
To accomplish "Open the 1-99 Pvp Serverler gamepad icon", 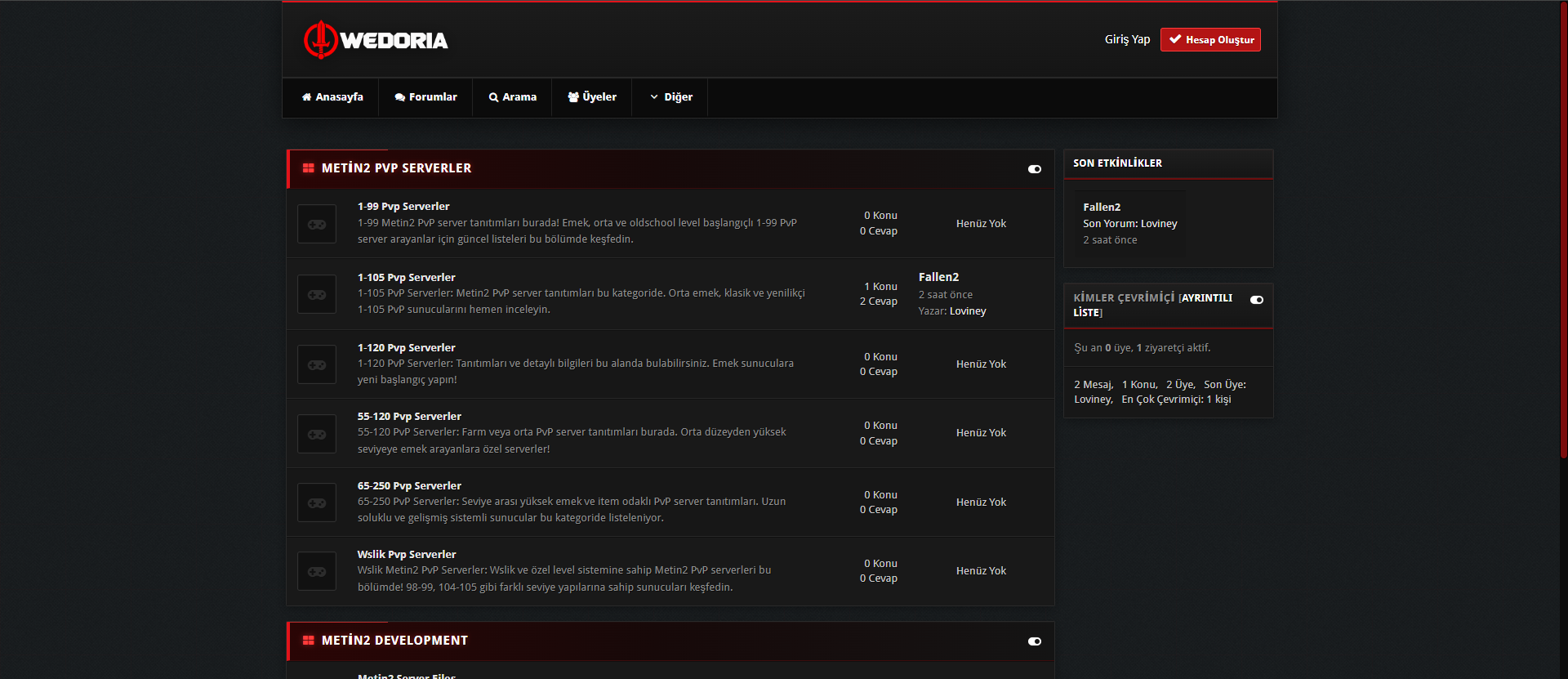I will point(317,224).
